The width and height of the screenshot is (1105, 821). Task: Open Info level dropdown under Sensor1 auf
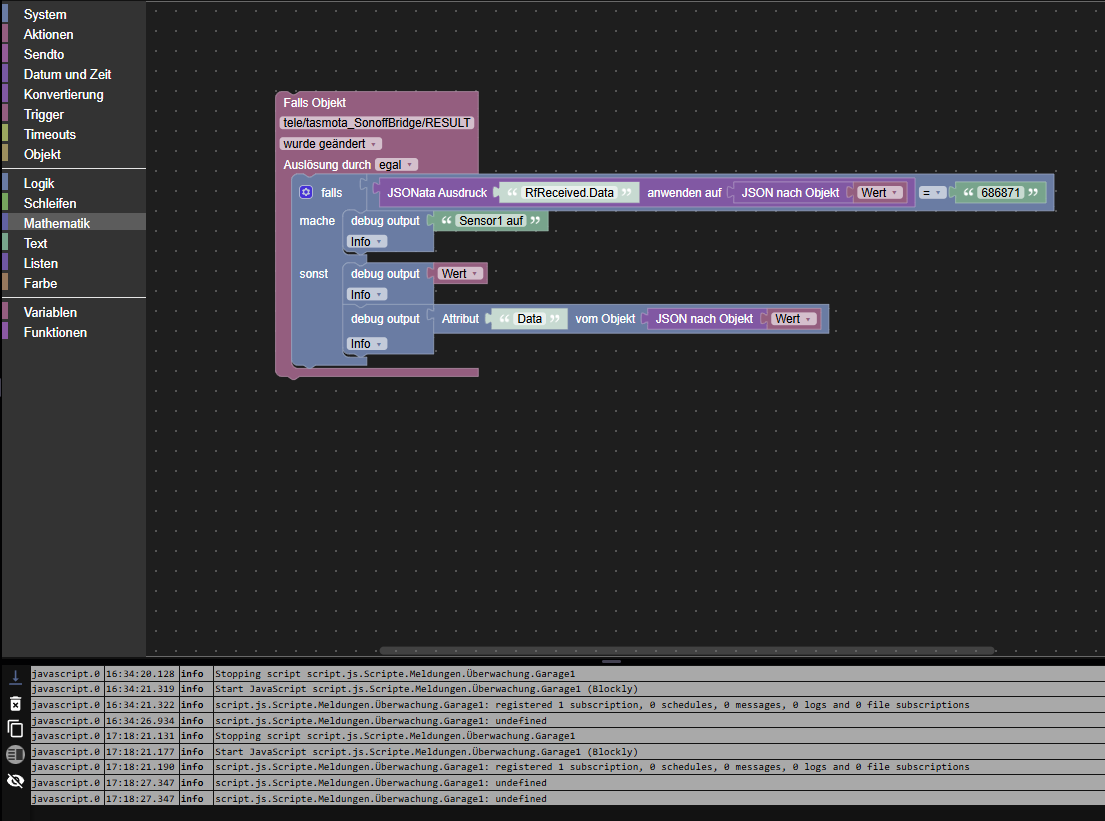pyautogui.click(x=366, y=242)
